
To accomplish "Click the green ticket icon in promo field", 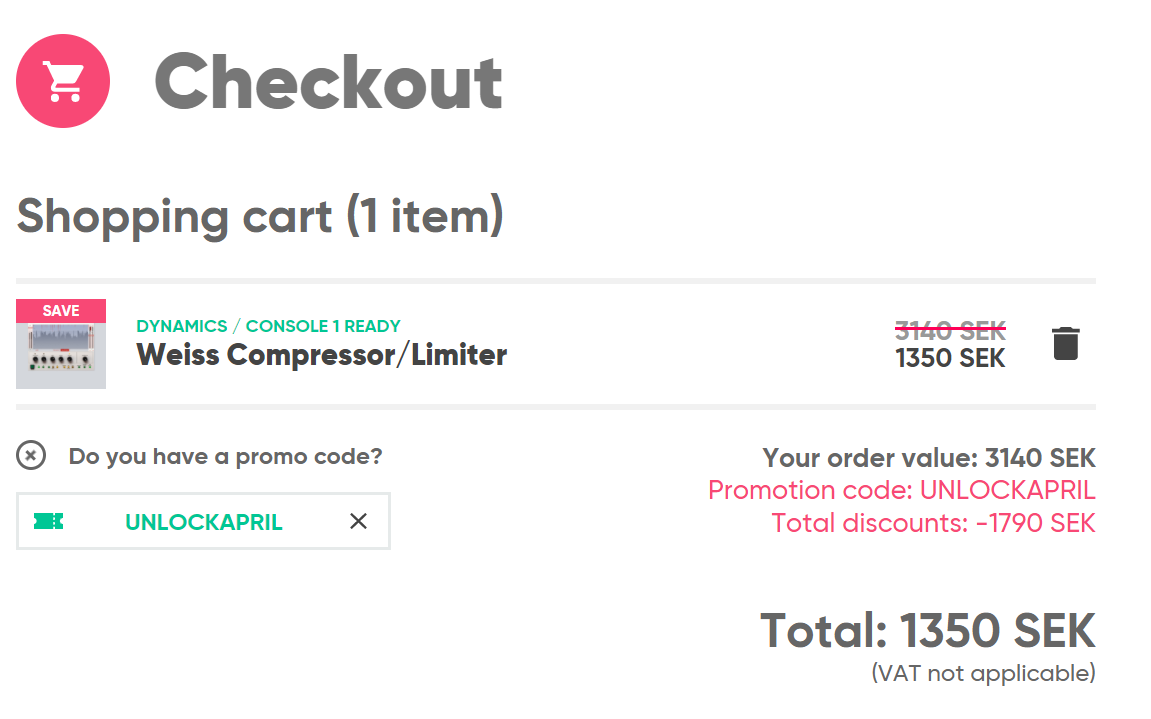I will tap(49, 521).
